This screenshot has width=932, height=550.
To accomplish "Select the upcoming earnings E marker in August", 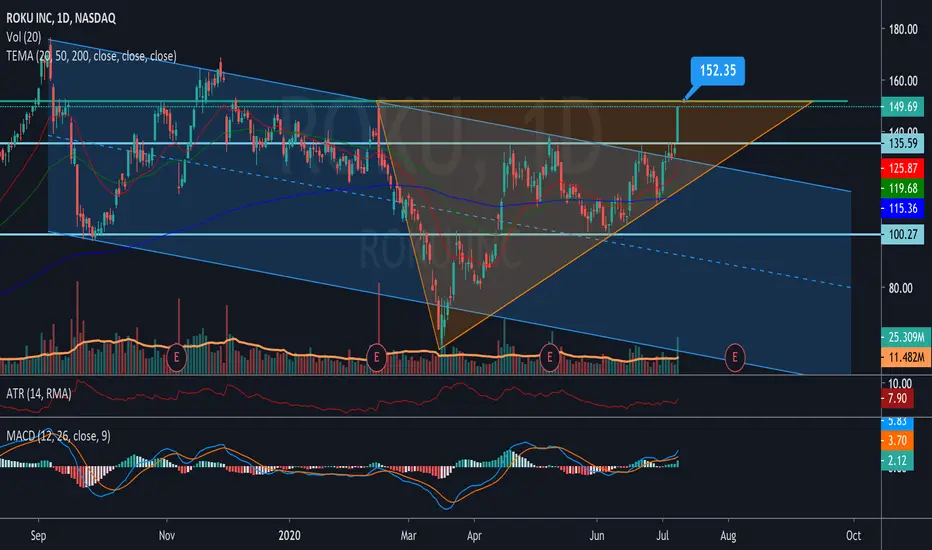I will click(735, 357).
